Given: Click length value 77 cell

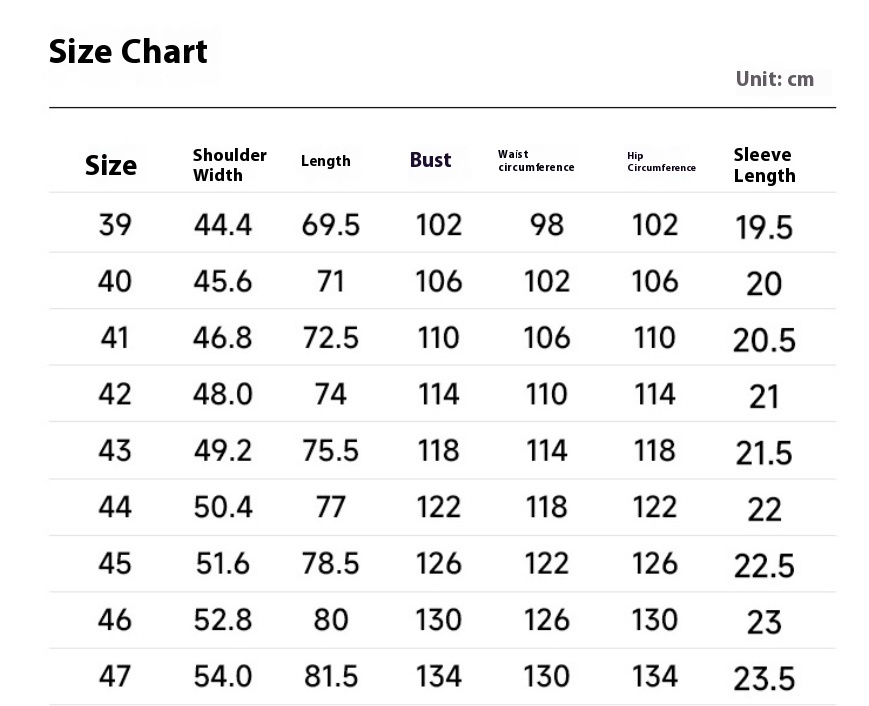Looking at the screenshot, I should (330, 507).
